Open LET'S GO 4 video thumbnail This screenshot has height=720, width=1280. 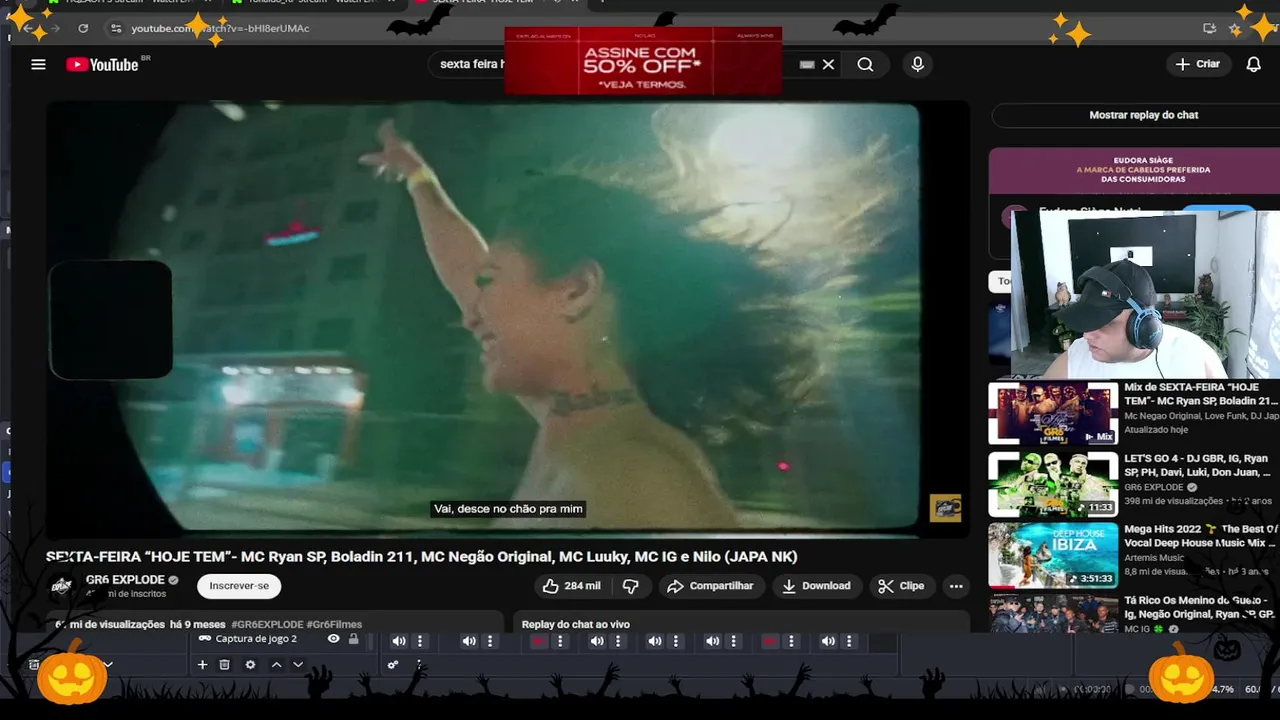1053,484
